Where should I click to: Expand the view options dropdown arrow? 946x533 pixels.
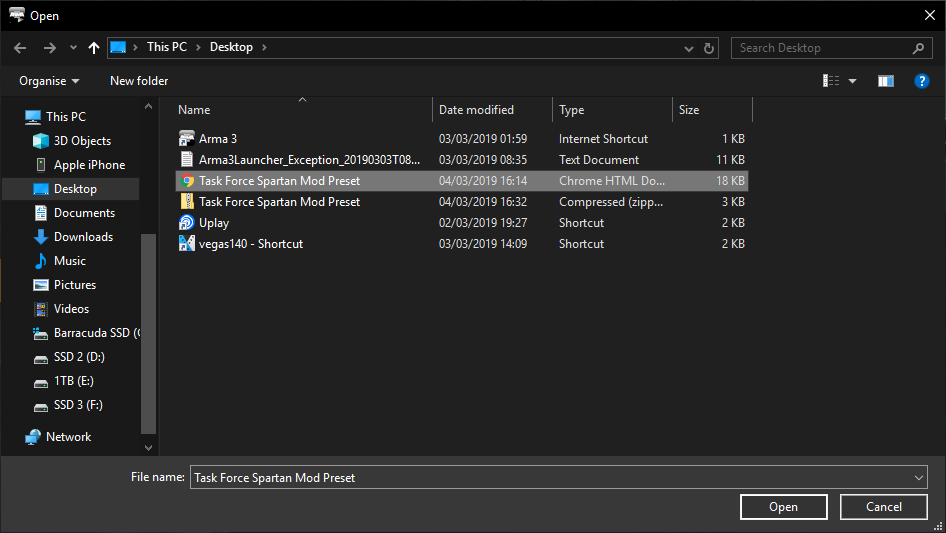[x=853, y=81]
